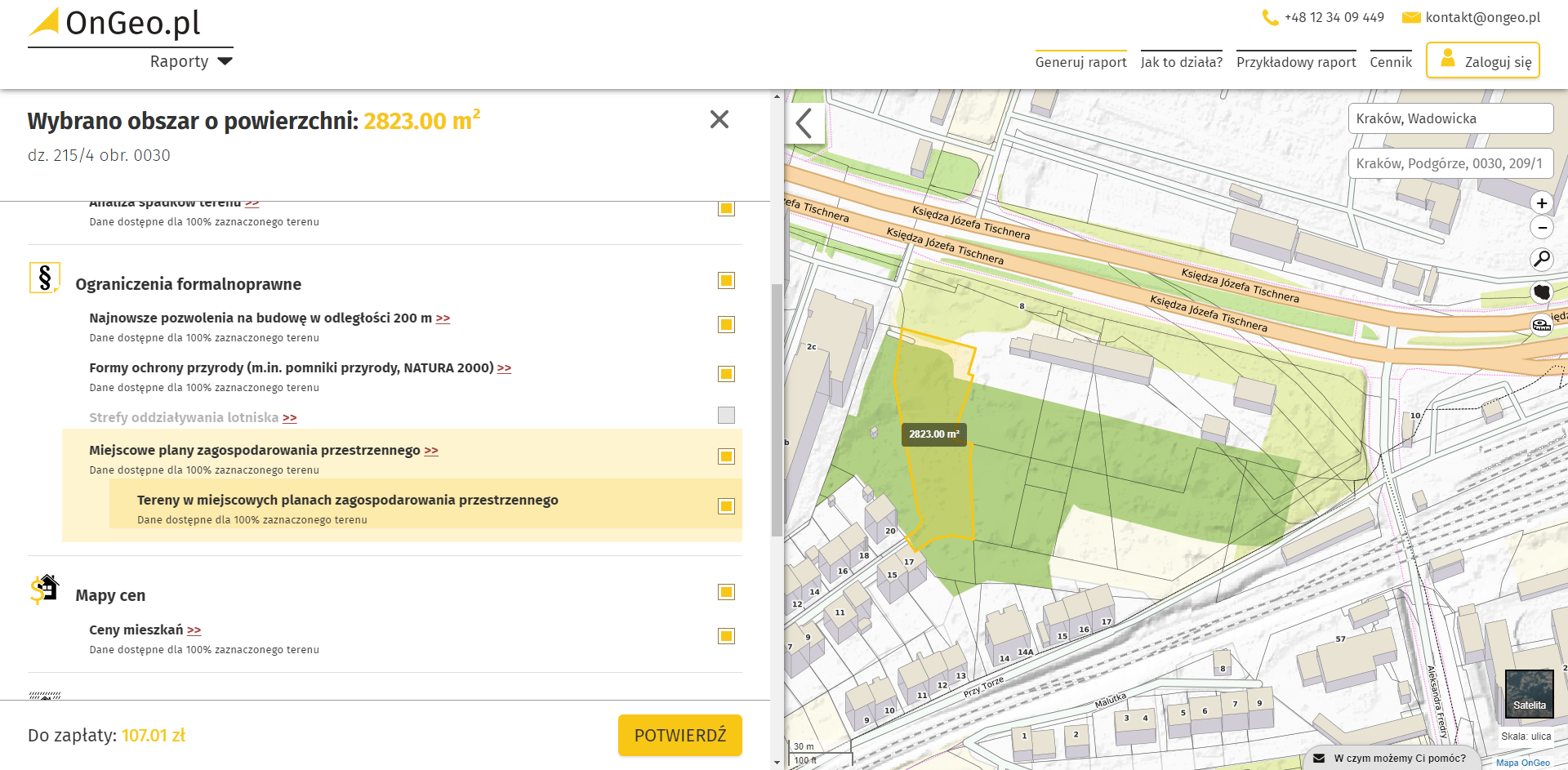Viewport: 1568px width, 770px height.
Task: Toggle Ograniczenia formalnoprawne section checkbox
Action: click(726, 281)
